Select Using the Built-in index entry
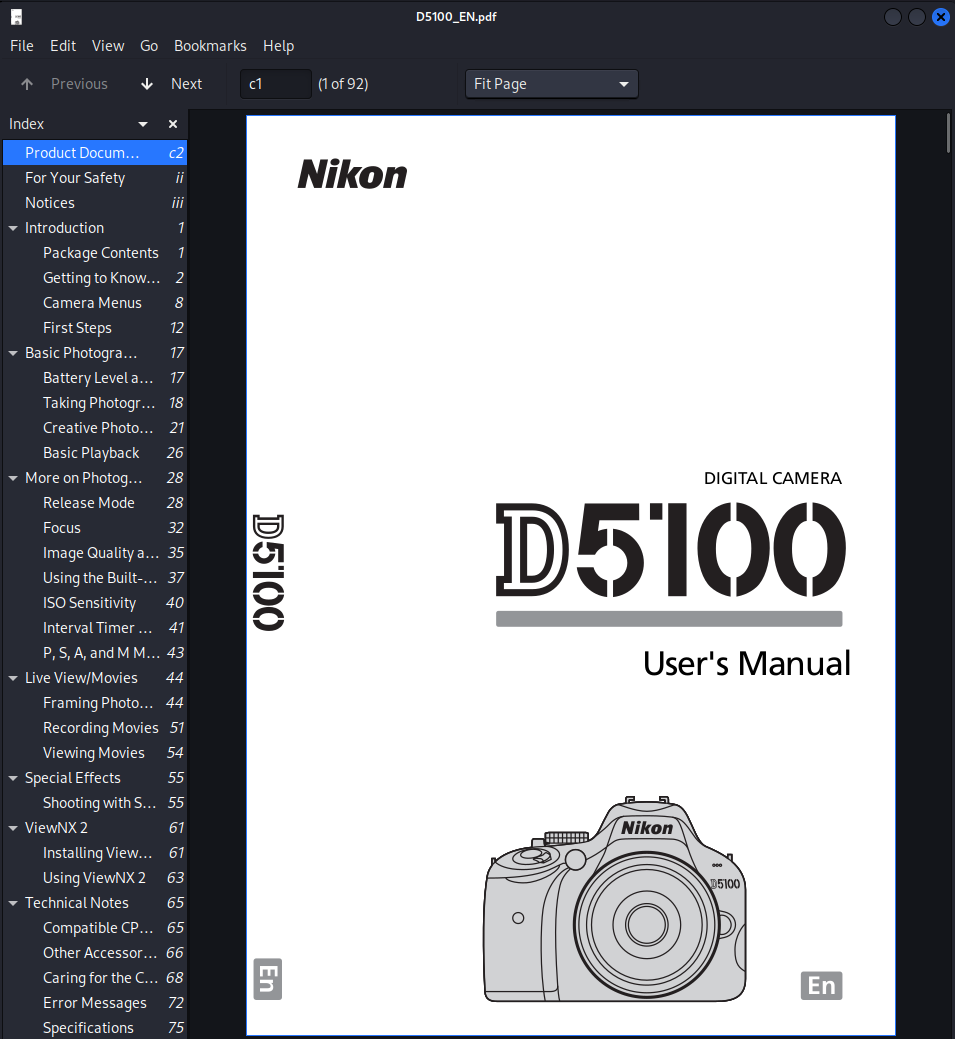The image size is (955, 1039). click(x=95, y=578)
